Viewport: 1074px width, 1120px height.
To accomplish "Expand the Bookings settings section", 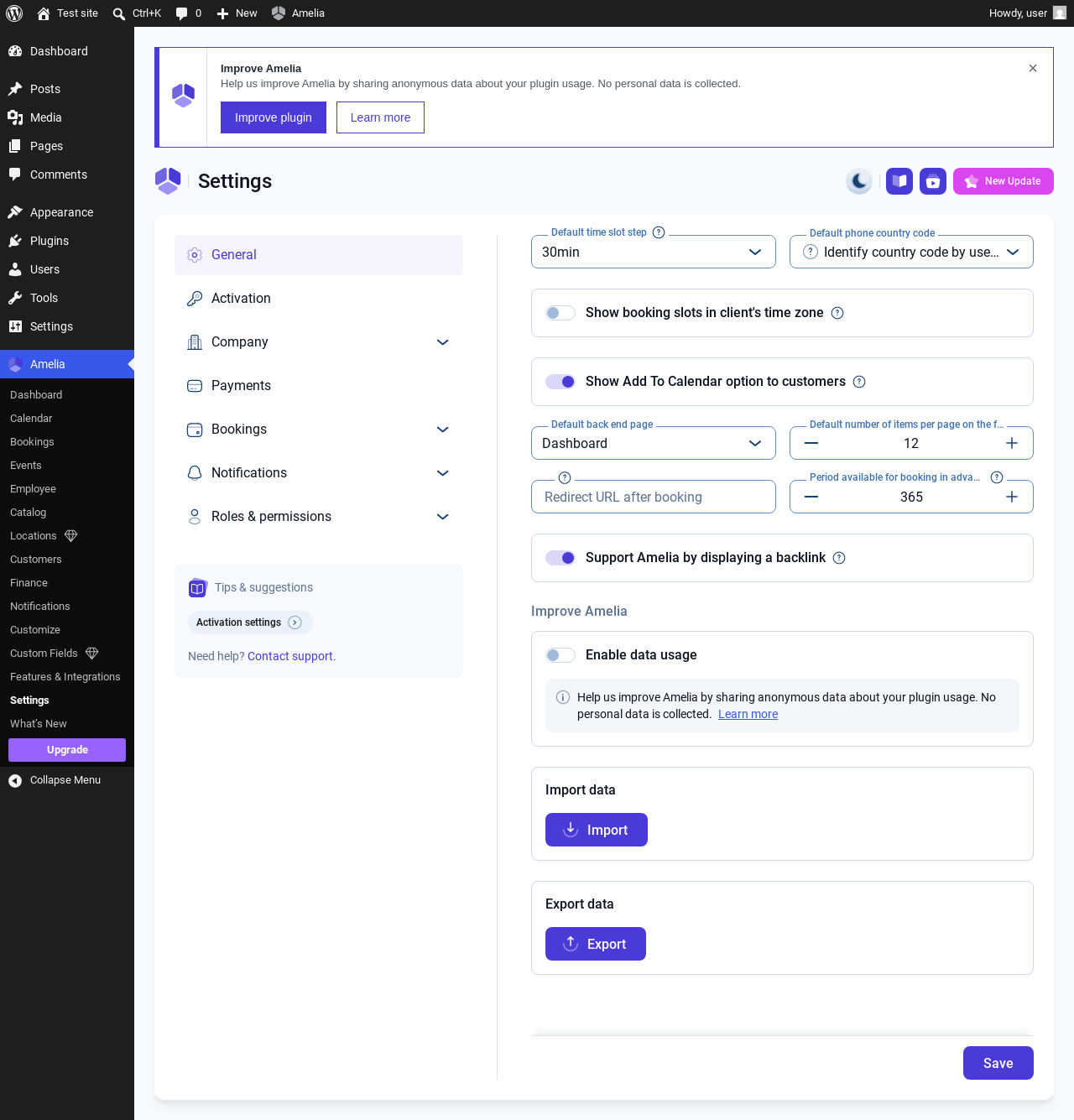I will (319, 430).
